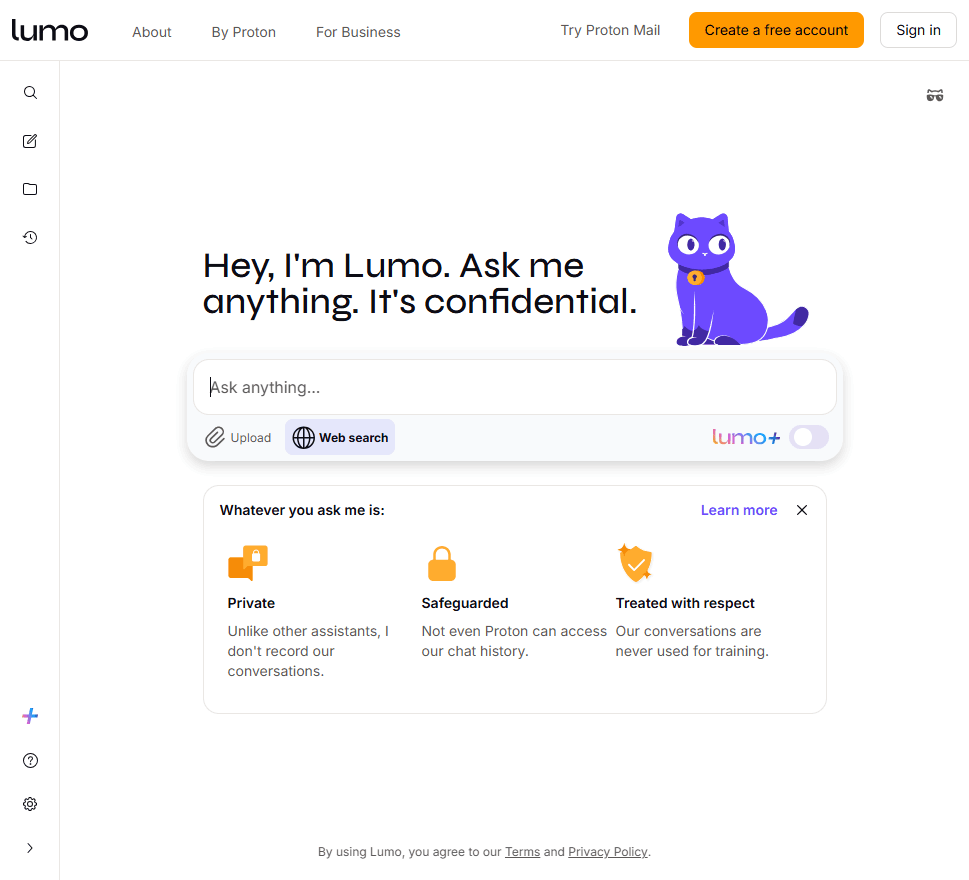Expand the sidebar with the chevron

point(30,847)
